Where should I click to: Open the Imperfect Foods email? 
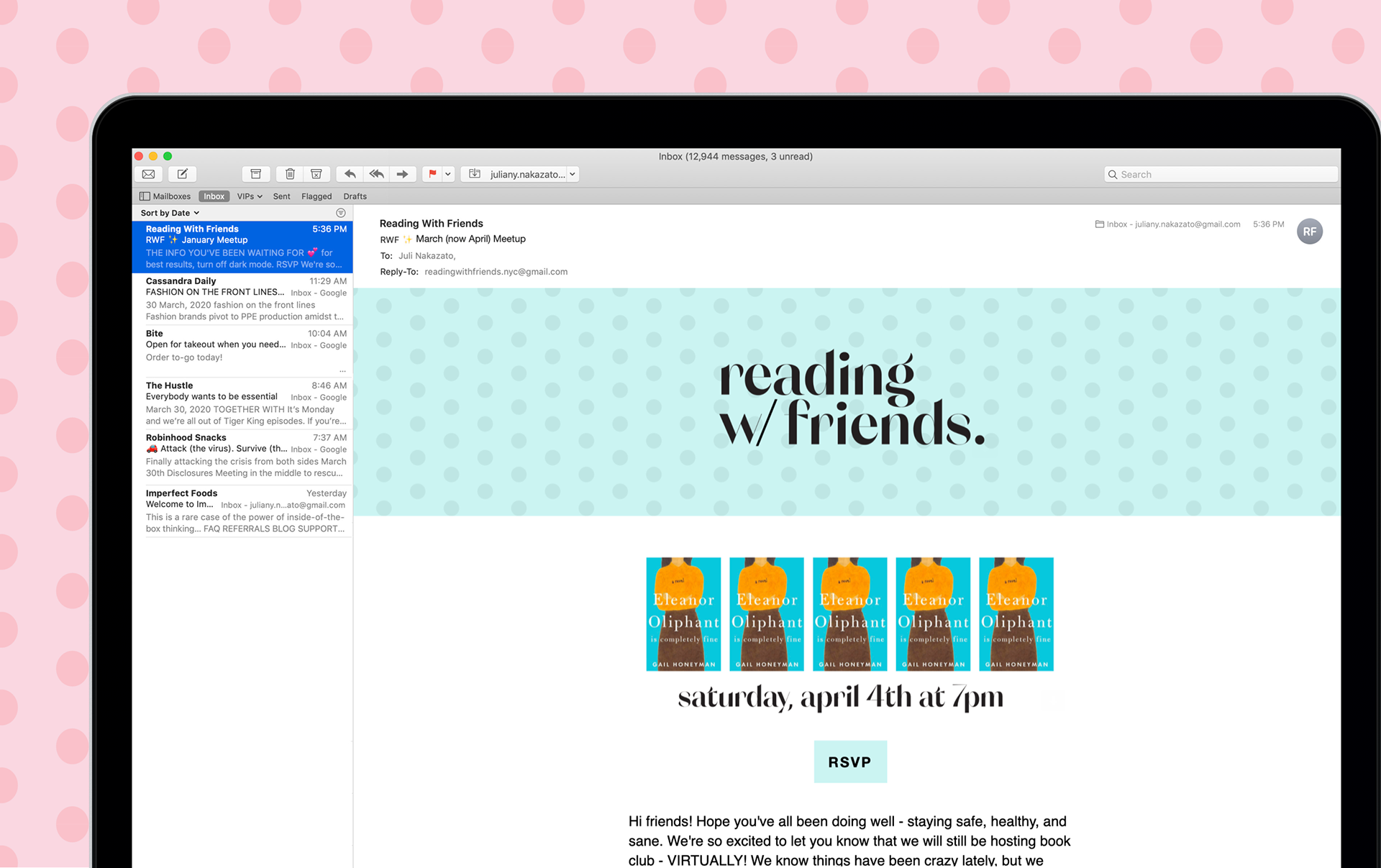tap(242, 511)
